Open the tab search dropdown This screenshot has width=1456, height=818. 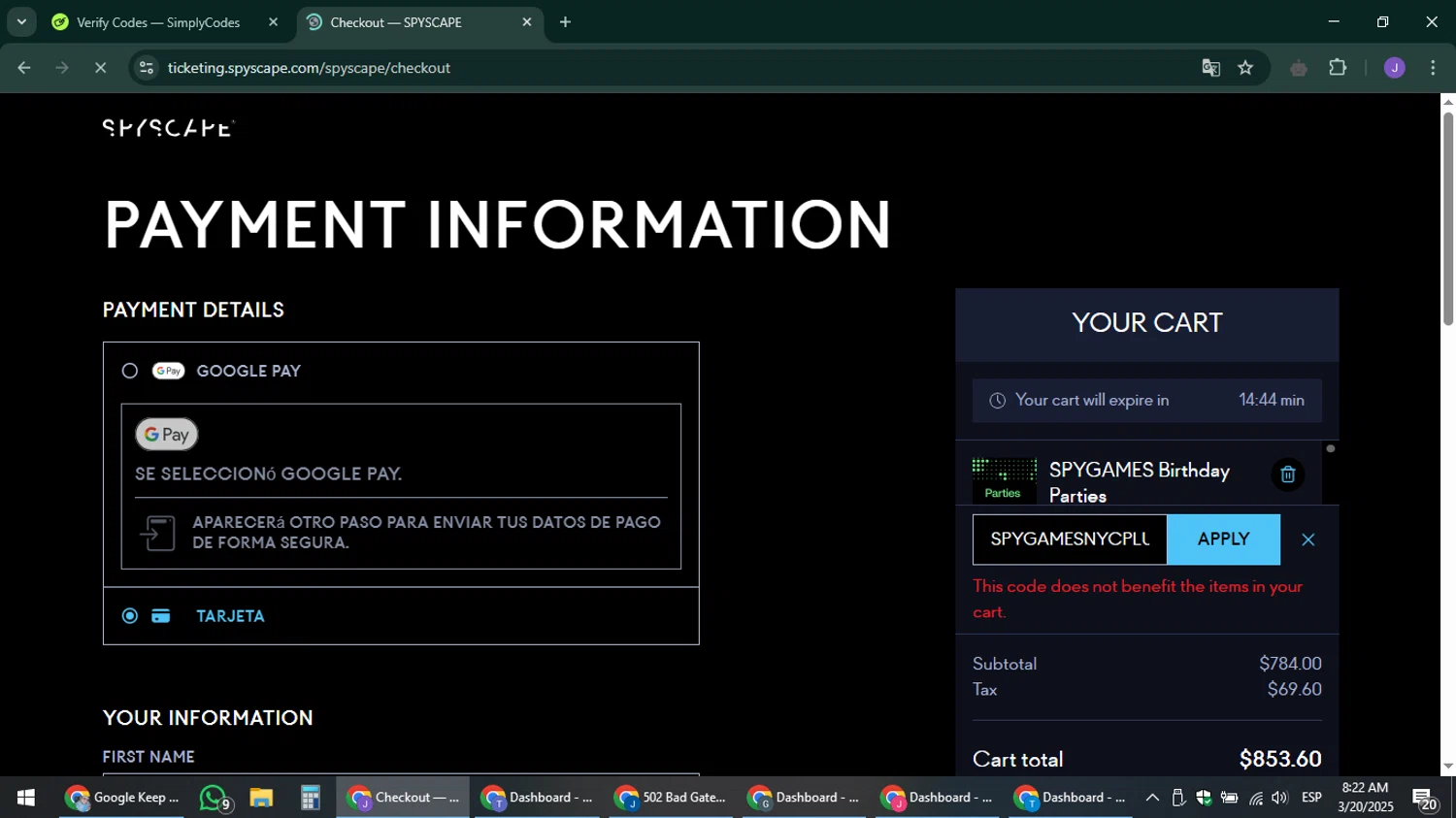(x=21, y=21)
